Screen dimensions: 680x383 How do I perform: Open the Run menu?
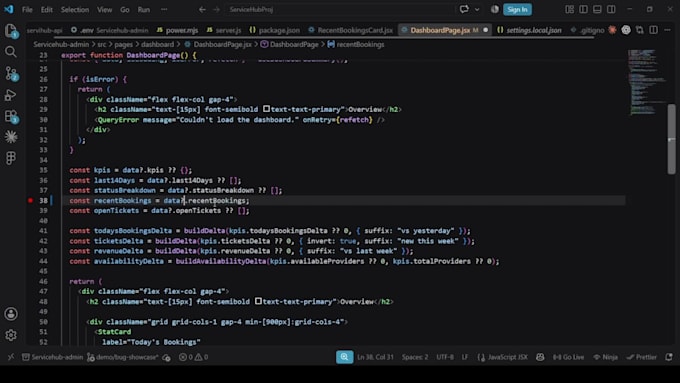(x=144, y=9)
